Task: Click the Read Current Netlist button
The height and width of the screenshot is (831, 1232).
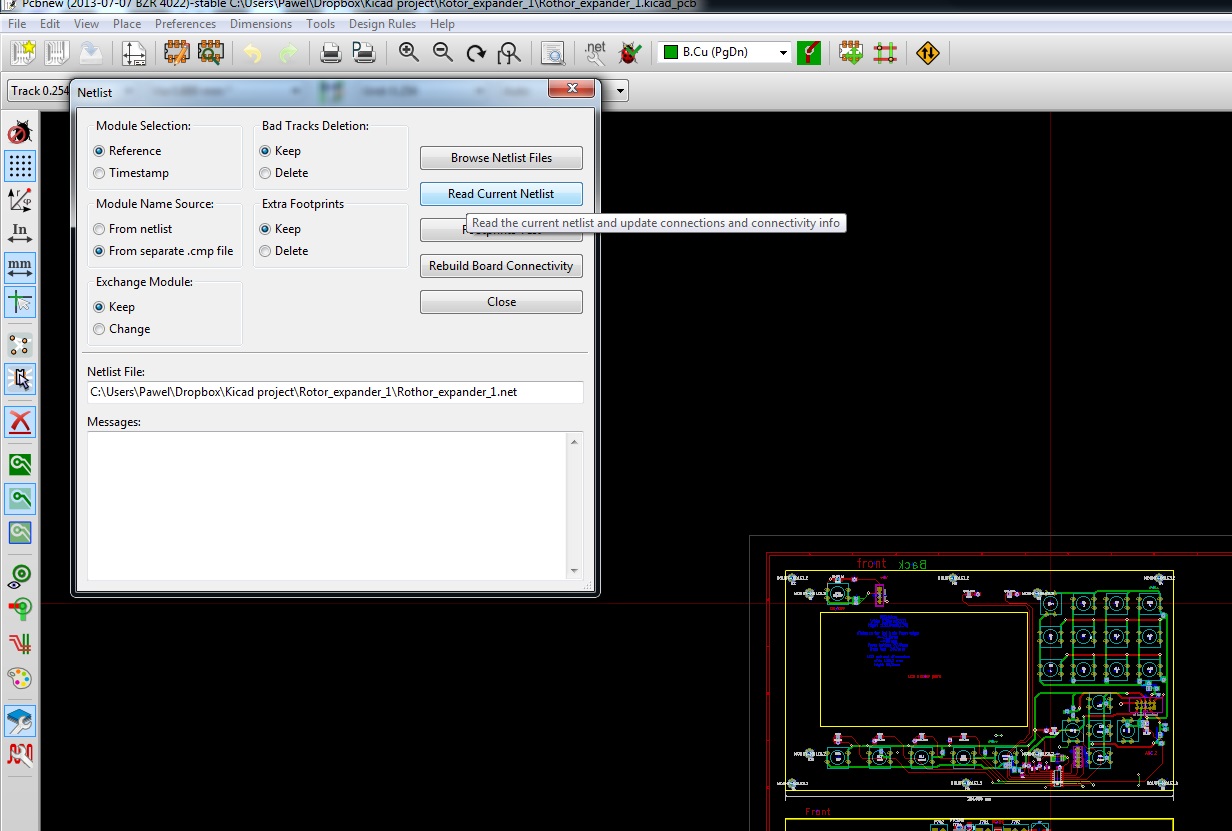Action: [501, 194]
